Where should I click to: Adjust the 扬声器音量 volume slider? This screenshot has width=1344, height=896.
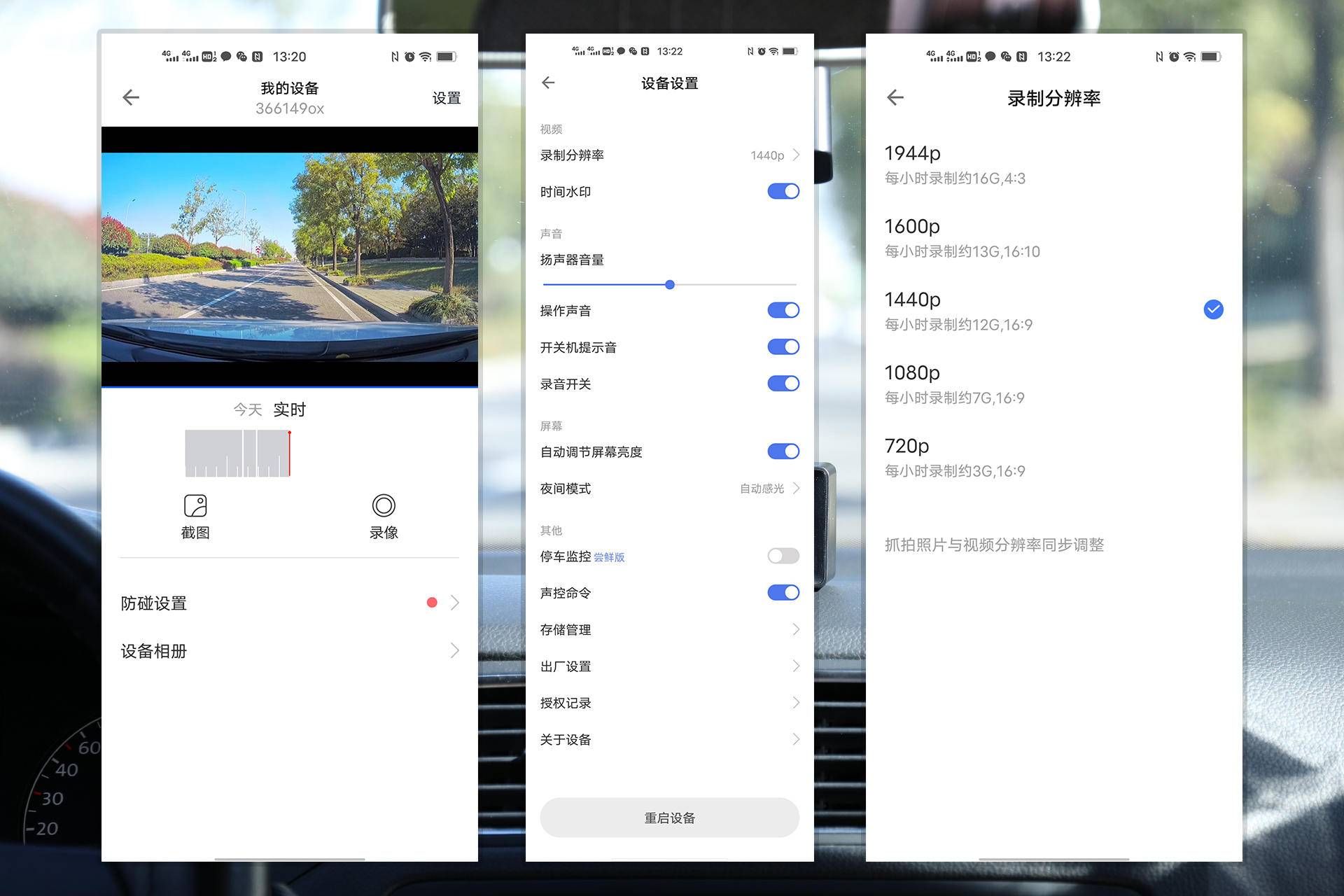tap(670, 285)
